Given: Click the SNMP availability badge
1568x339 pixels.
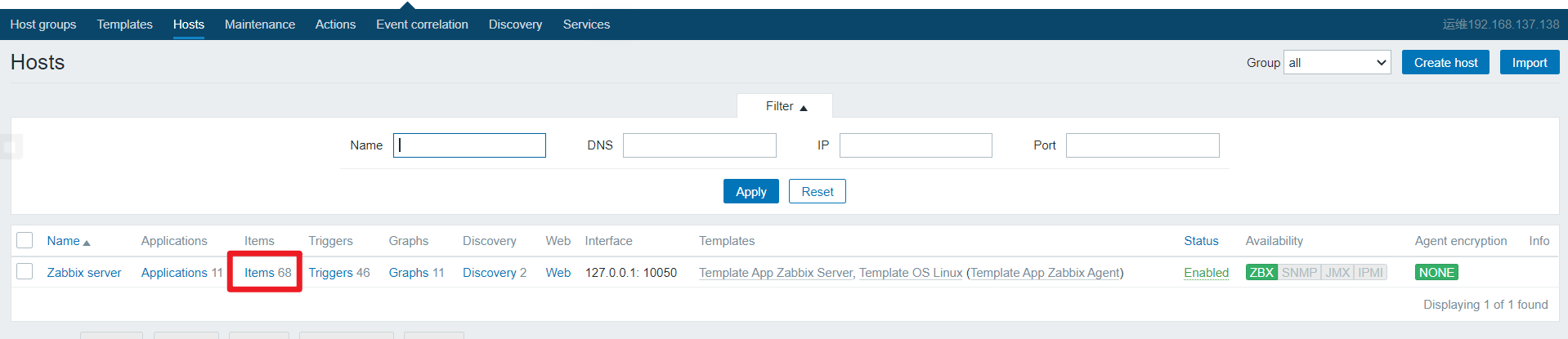Looking at the screenshot, I should [1299, 273].
